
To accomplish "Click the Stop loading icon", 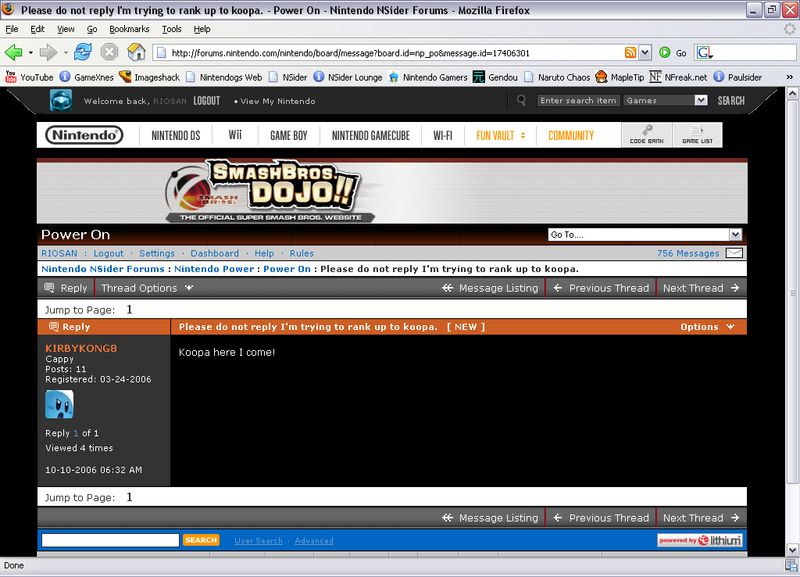I will click(x=109, y=52).
